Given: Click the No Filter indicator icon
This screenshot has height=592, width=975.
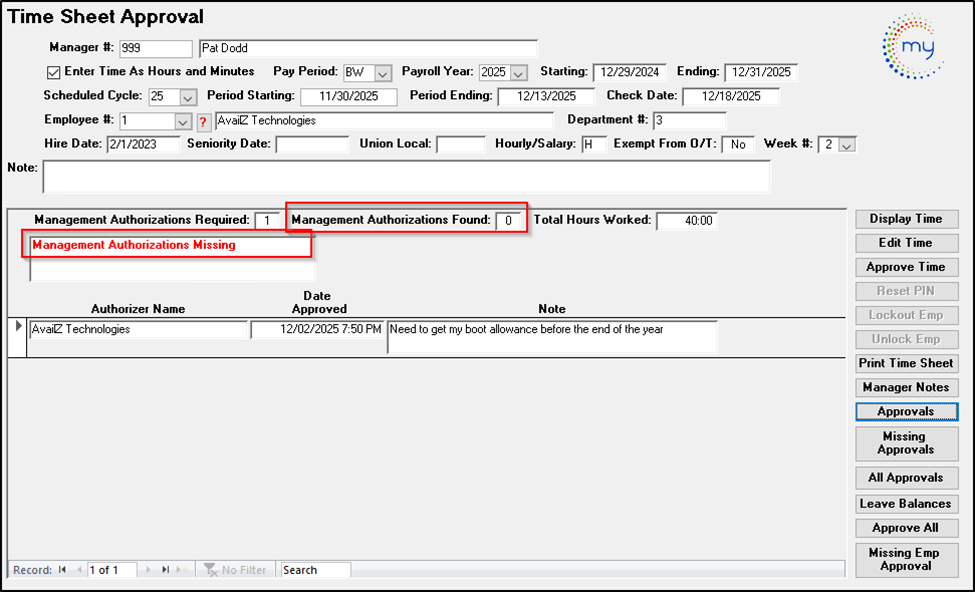Looking at the screenshot, I should point(211,570).
